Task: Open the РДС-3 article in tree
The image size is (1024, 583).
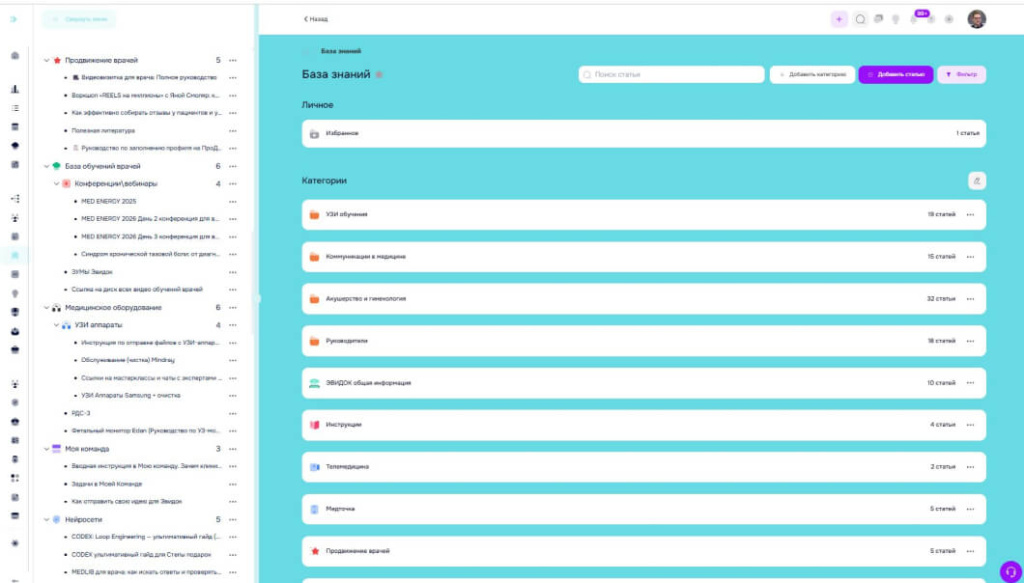Action: click(81, 414)
